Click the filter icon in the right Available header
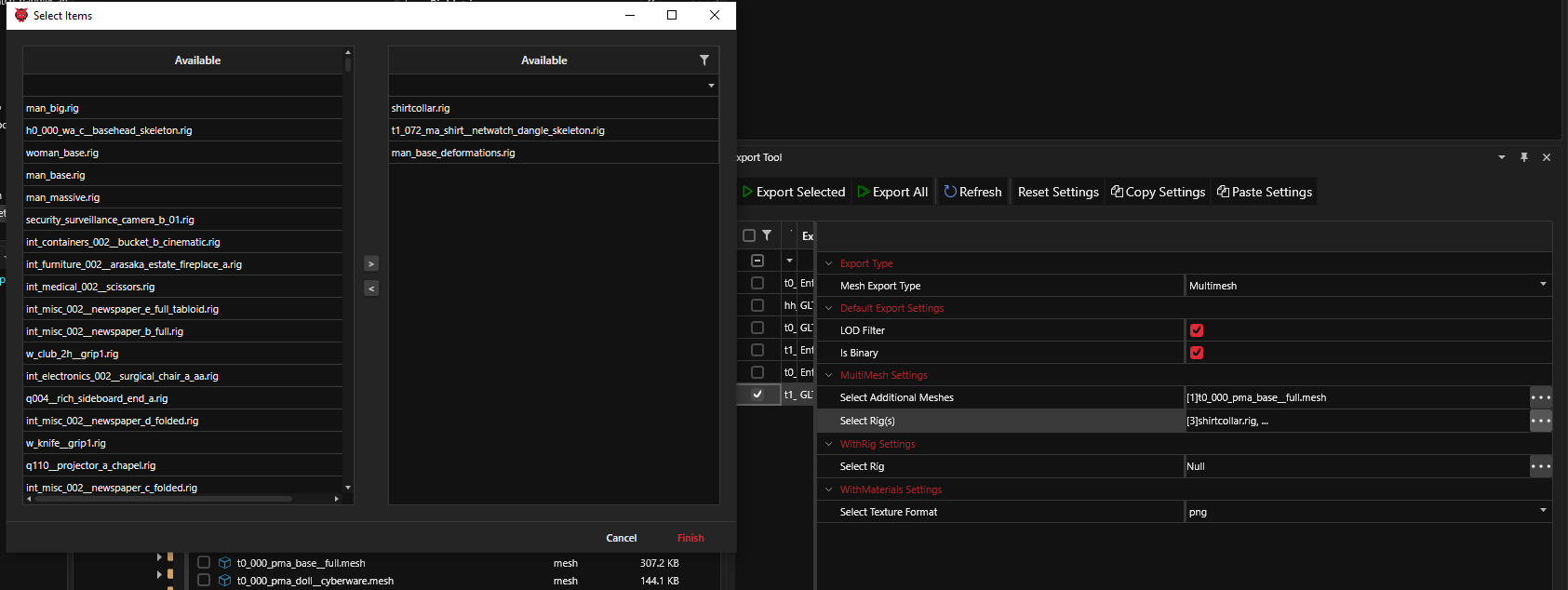The height and width of the screenshot is (590, 1568). [704, 60]
